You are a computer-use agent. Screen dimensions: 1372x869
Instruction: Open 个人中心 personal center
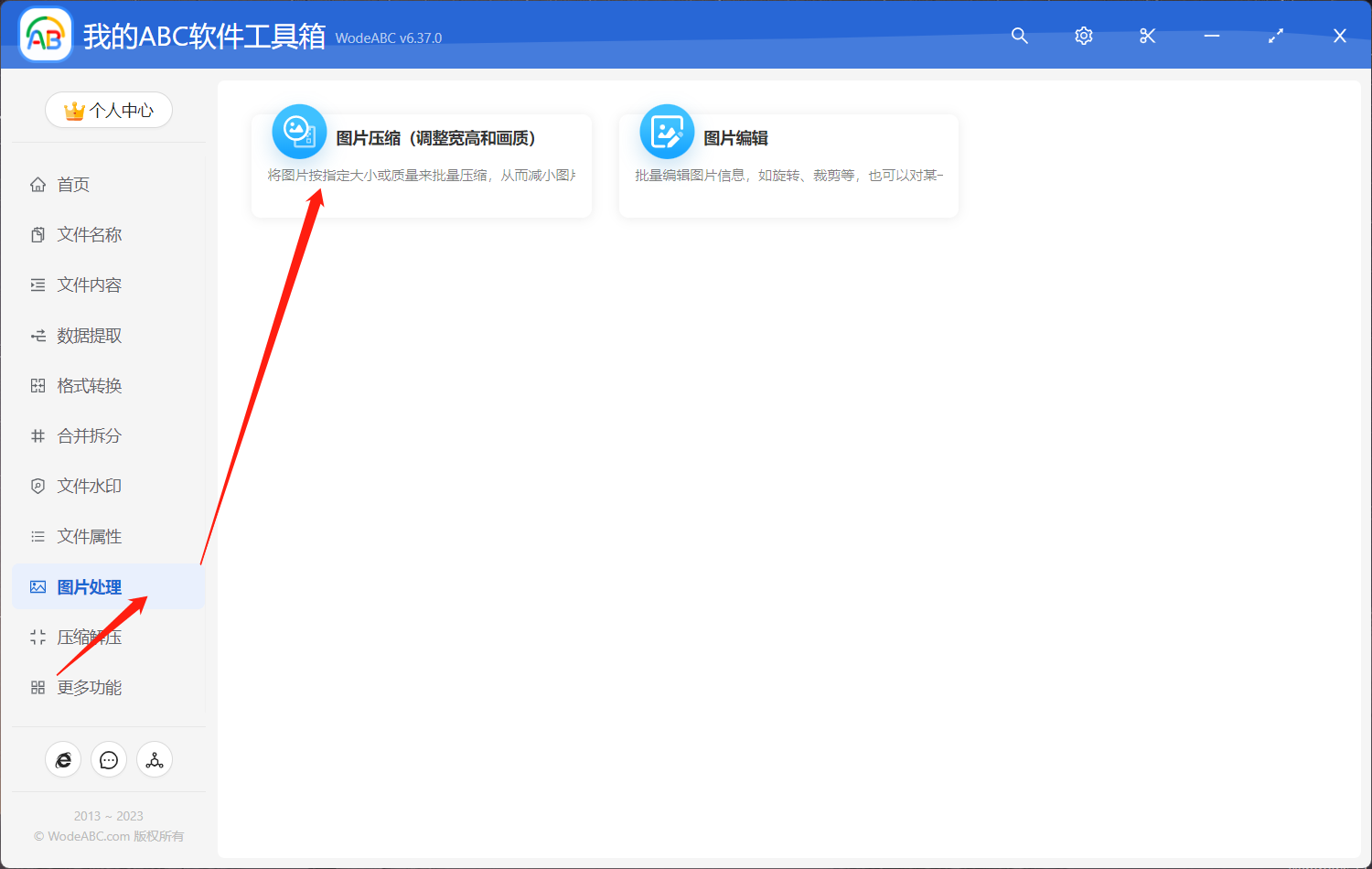(x=109, y=110)
